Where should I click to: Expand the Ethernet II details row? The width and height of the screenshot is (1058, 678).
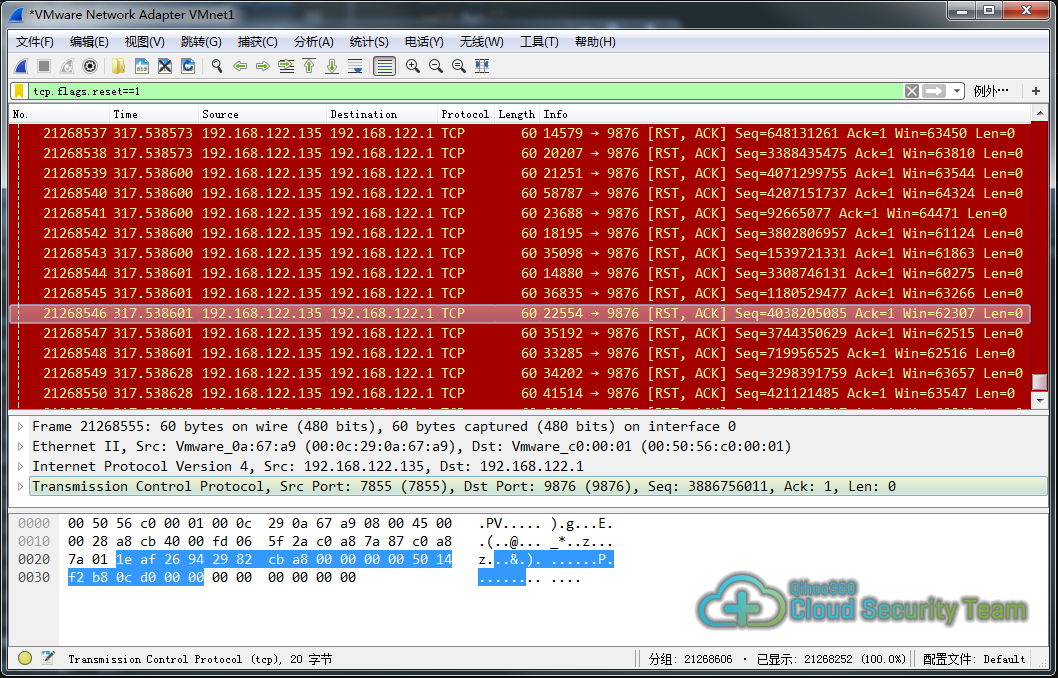pyautogui.click(x=21, y=446)
